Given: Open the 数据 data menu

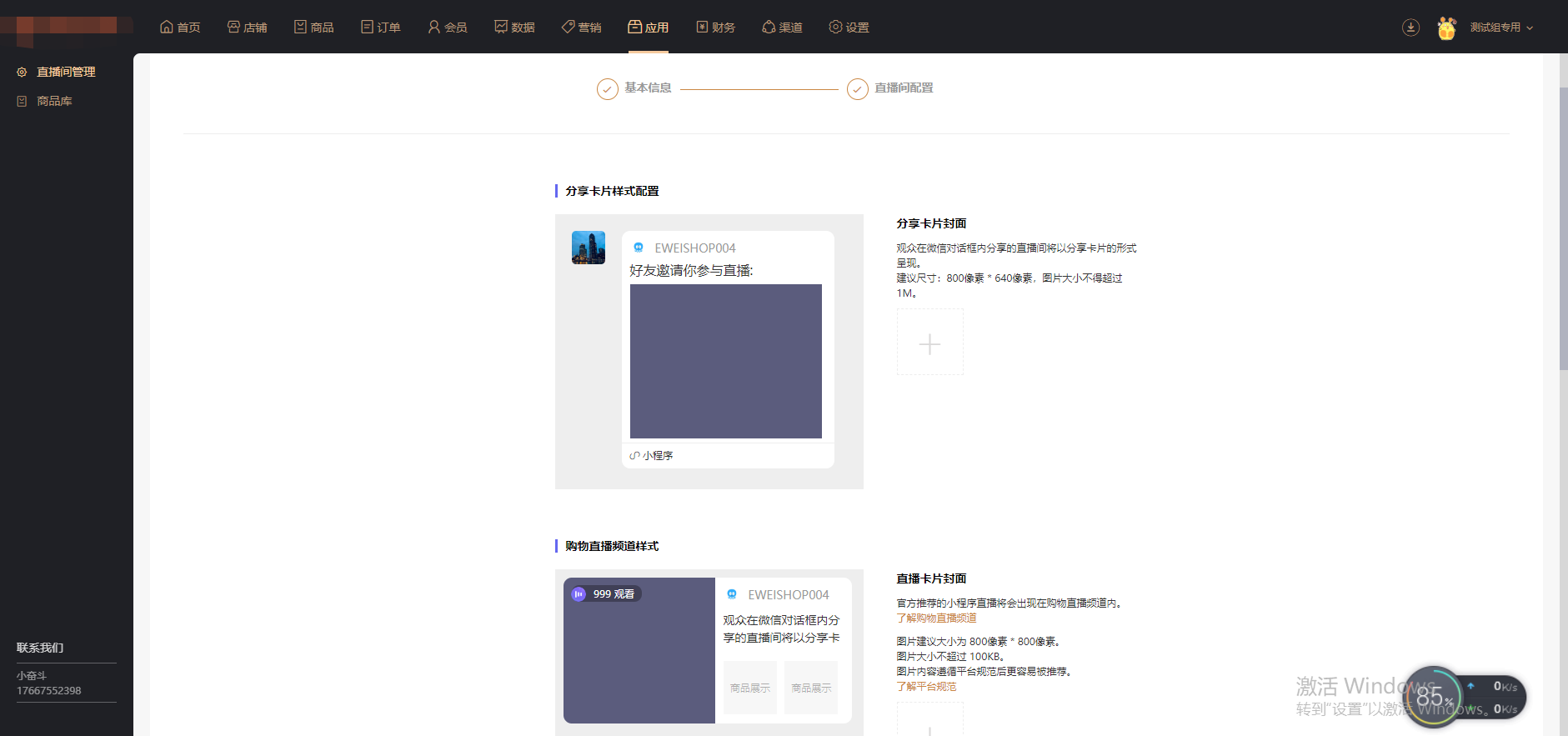Looking at the screenshot, I should point(514,28).
